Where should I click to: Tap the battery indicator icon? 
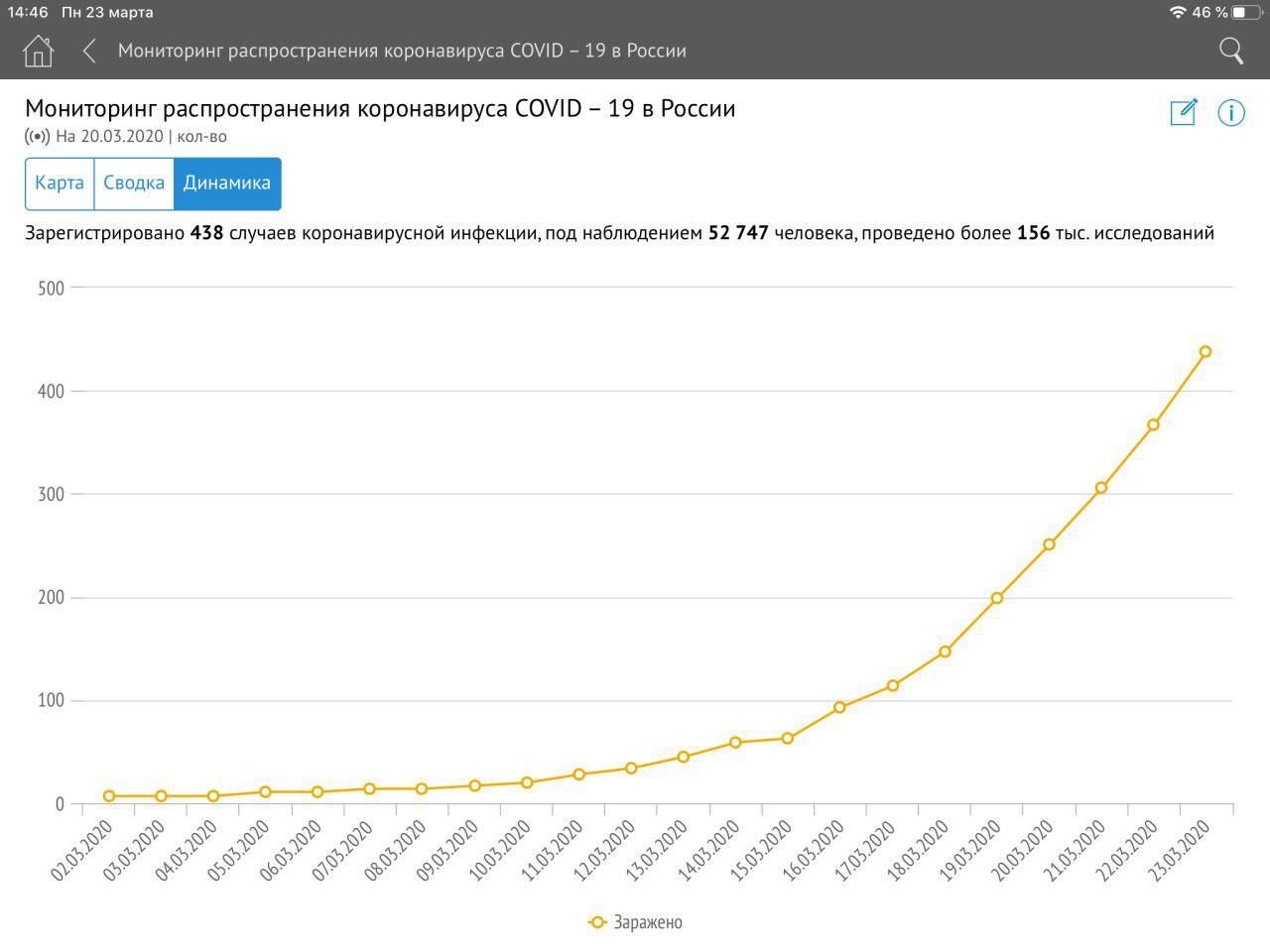pos(1247,13)
